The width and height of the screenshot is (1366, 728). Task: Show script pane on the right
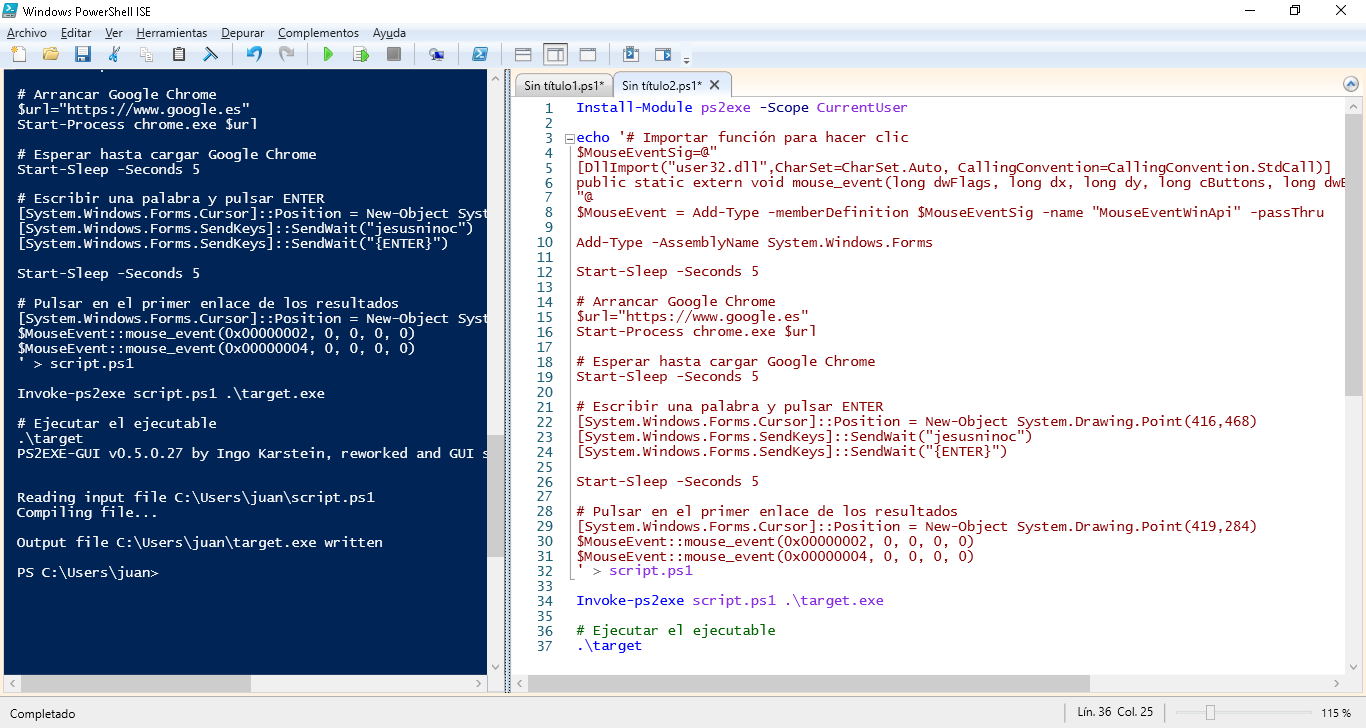point(555,54)
